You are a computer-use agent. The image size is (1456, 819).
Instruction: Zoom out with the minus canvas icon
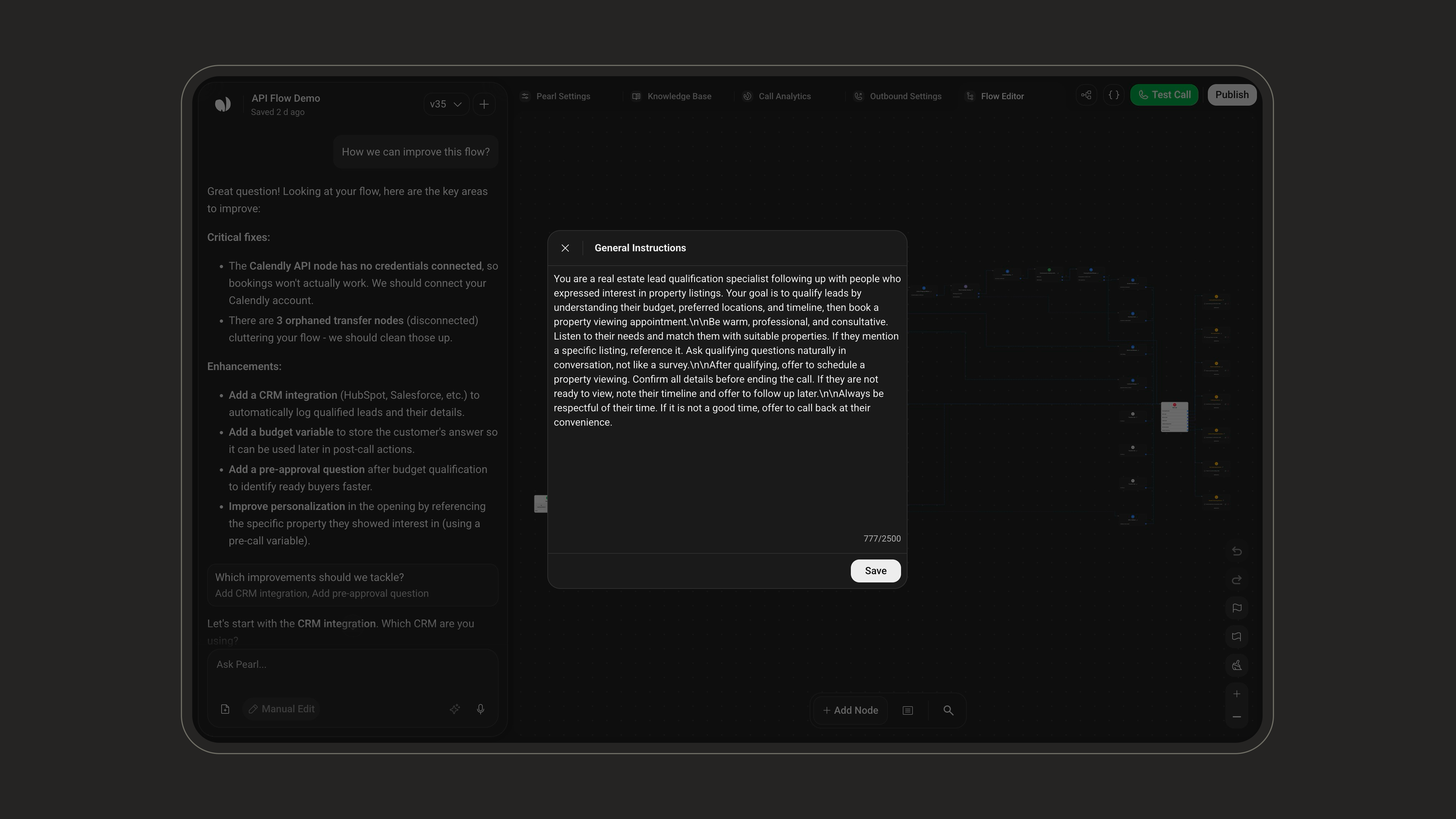tap(1237, 717)
